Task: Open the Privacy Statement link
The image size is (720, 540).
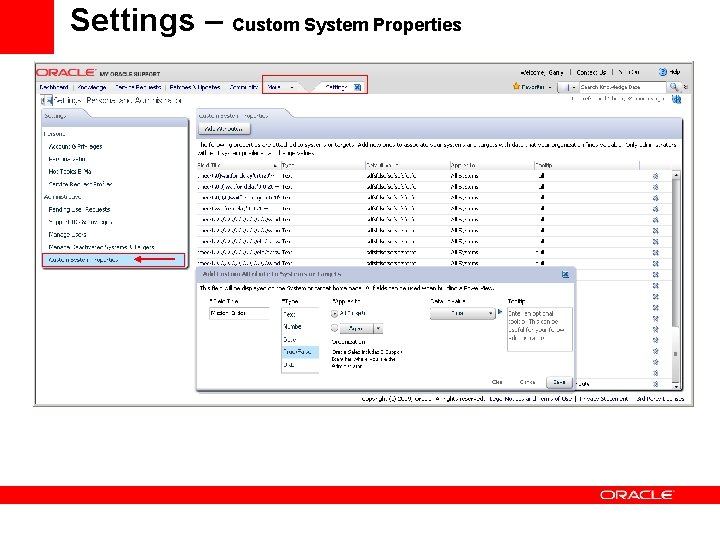Action: point(603,399)
